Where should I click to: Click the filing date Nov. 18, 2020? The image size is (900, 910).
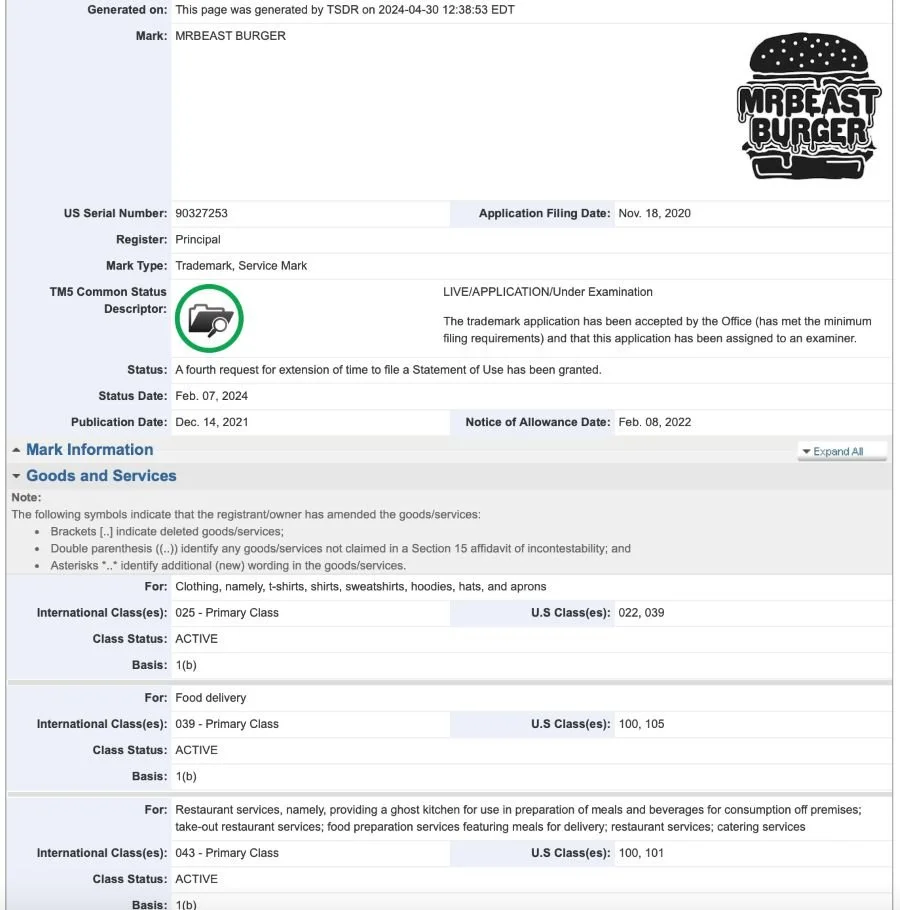tap(655, 213)
